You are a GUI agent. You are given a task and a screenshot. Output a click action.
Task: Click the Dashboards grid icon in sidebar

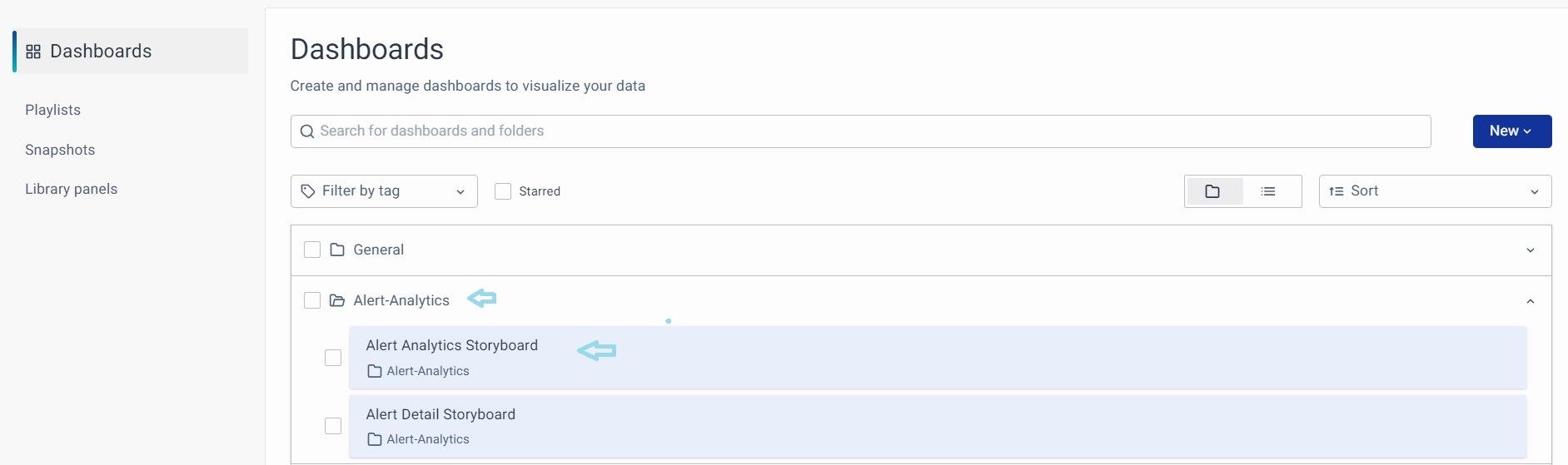[33, 52]
